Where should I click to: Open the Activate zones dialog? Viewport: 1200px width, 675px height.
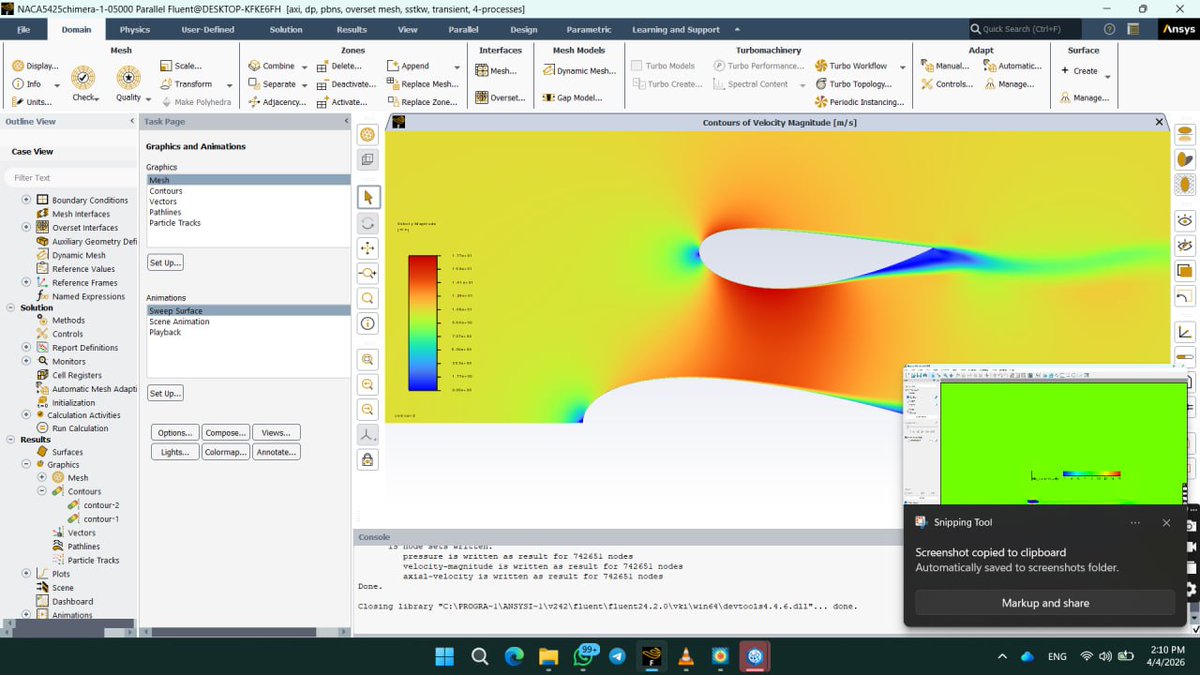coord(342,102)
